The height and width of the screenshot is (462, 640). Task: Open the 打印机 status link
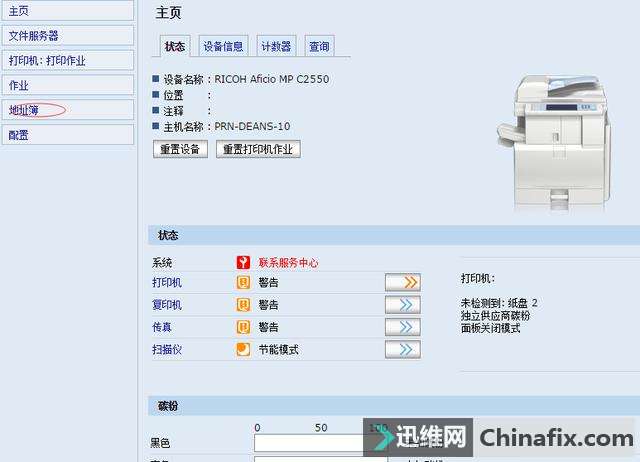click(167, 282)
